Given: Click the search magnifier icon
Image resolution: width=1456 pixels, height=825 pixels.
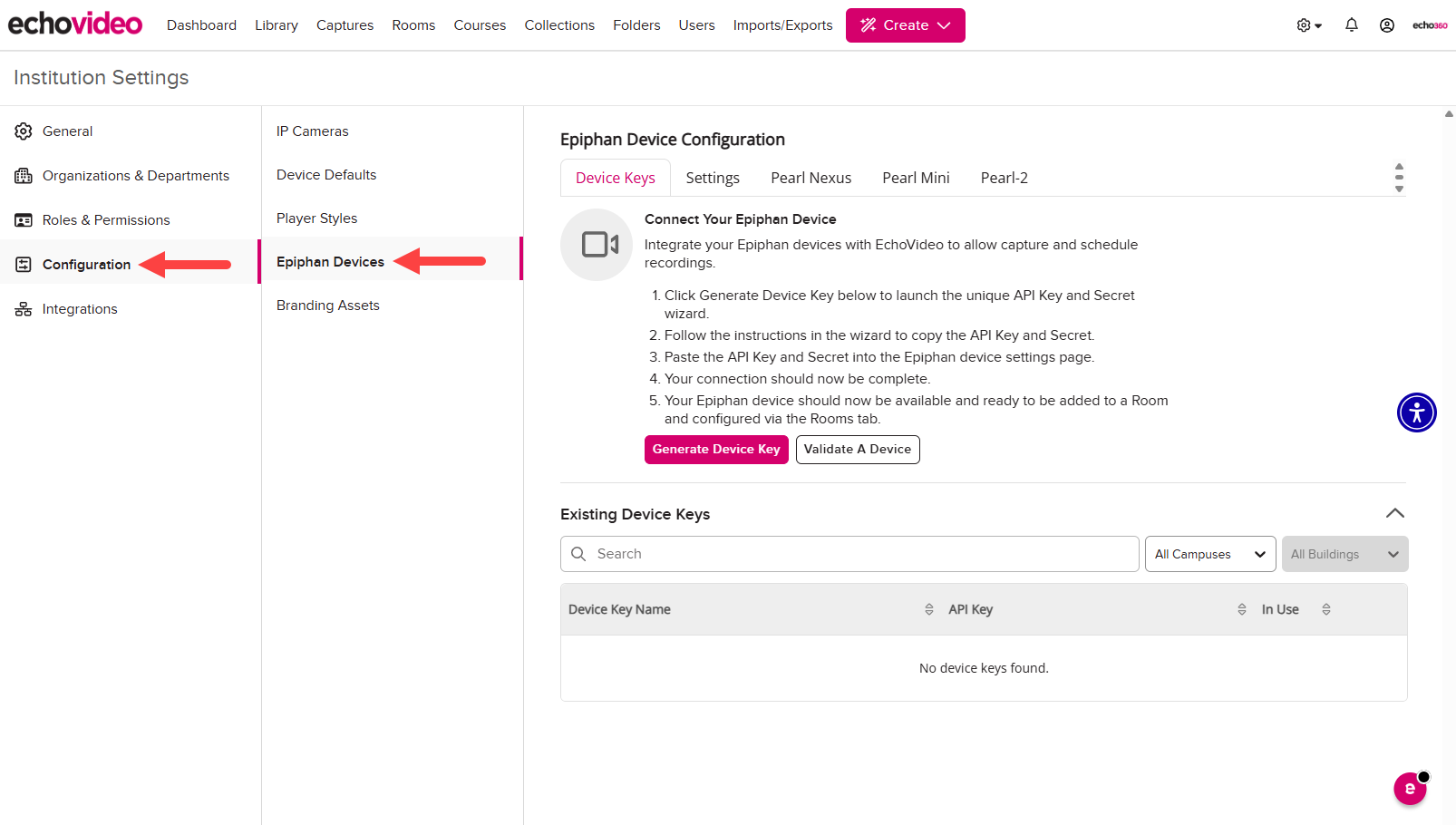Looking at the screenshot, I should point(578,554).
